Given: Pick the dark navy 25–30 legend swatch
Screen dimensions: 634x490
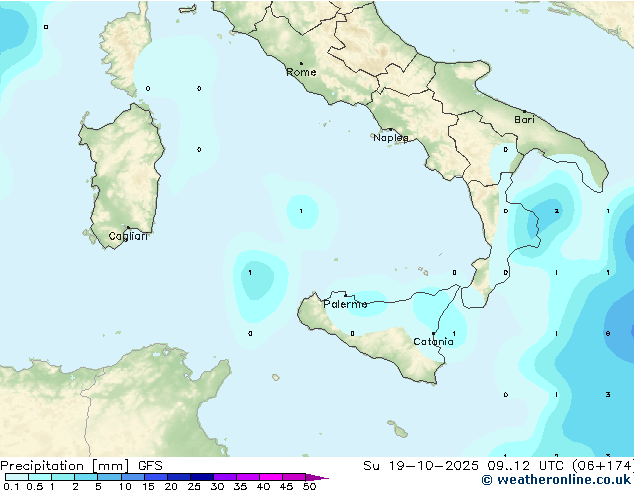Looking at the screenshot, I should [202, 477].
